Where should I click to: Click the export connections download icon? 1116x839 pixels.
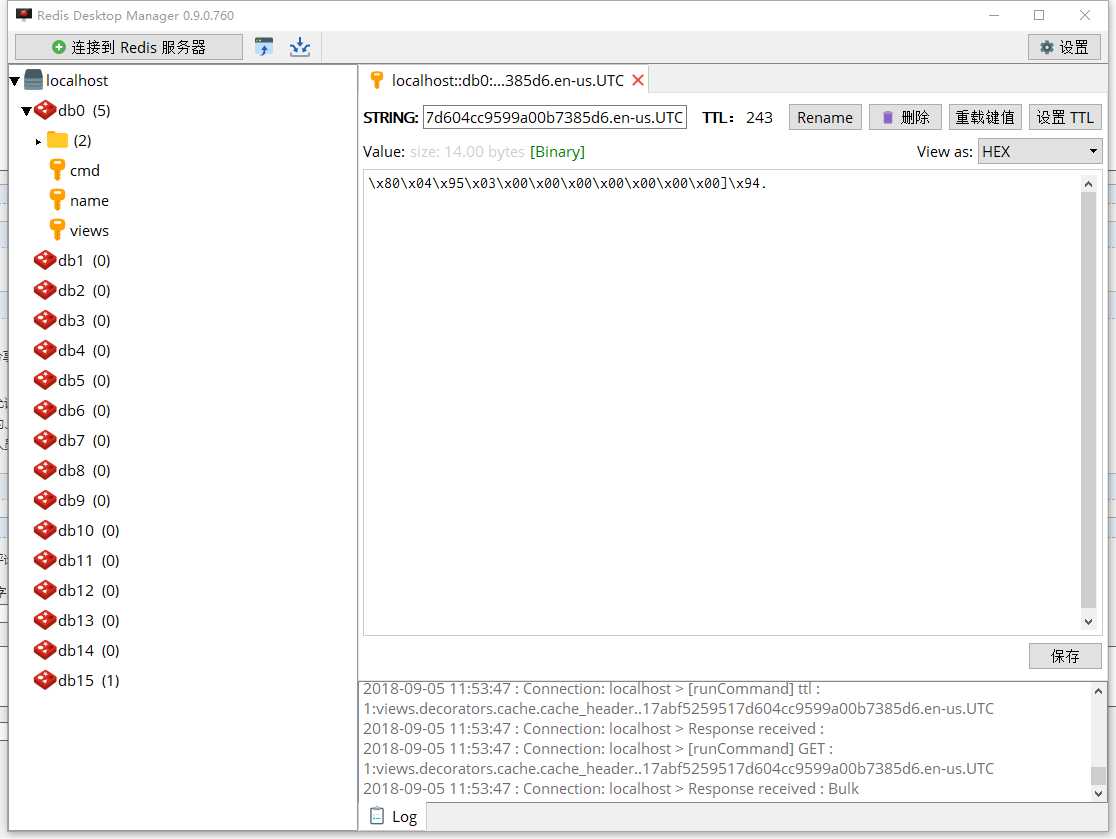tap(300, 47)
